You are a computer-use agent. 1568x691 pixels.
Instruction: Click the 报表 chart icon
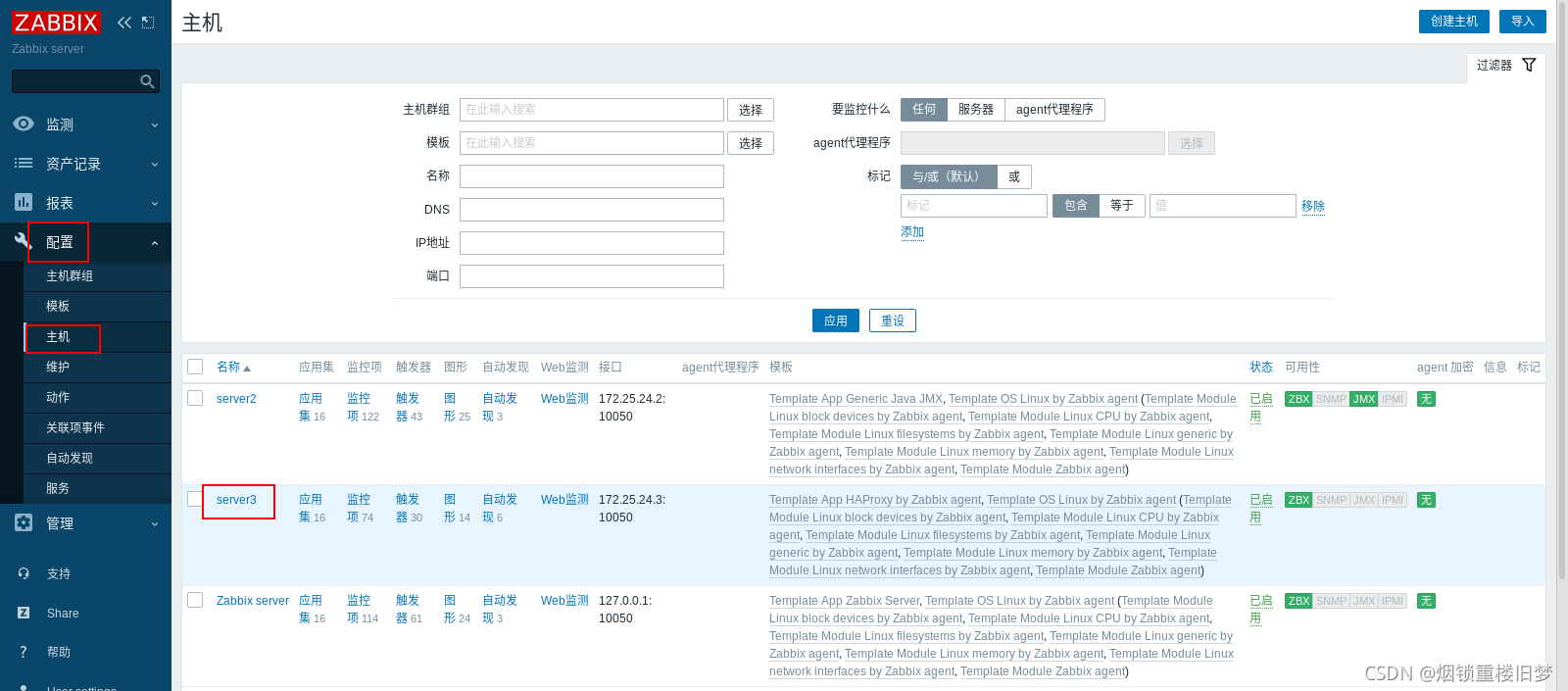pyautogui.click(x=24, y=202)
